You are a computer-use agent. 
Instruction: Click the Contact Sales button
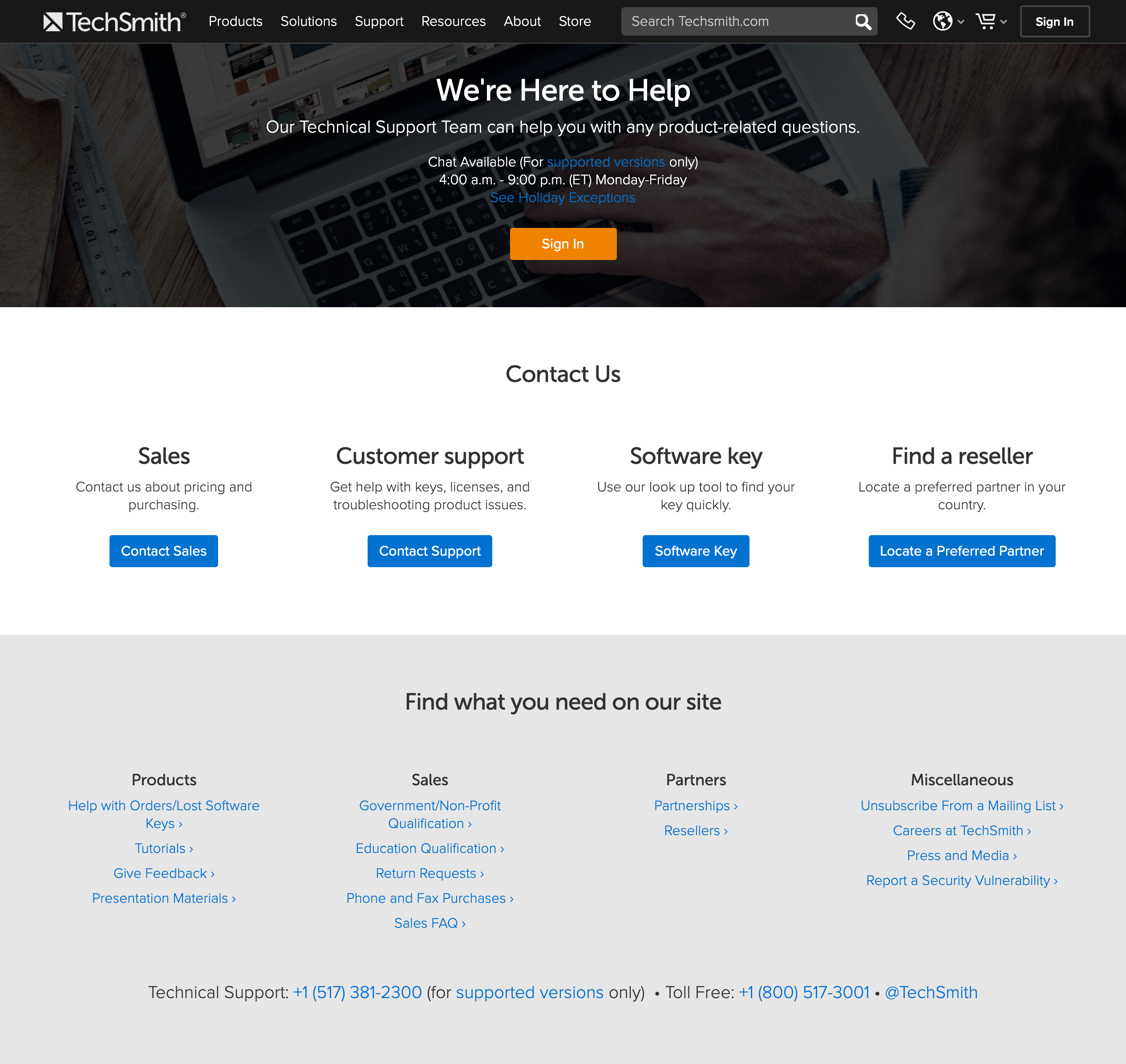point(163,551)
